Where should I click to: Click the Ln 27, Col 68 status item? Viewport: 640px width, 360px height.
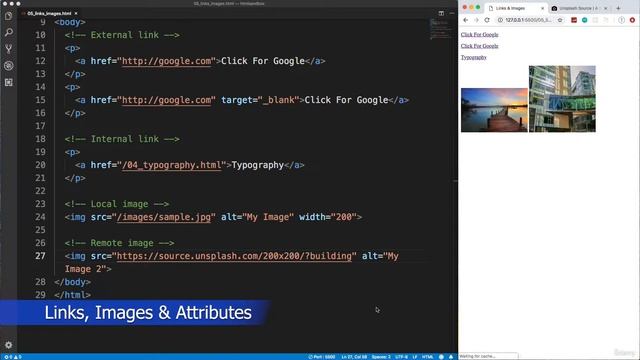(354, 357)
